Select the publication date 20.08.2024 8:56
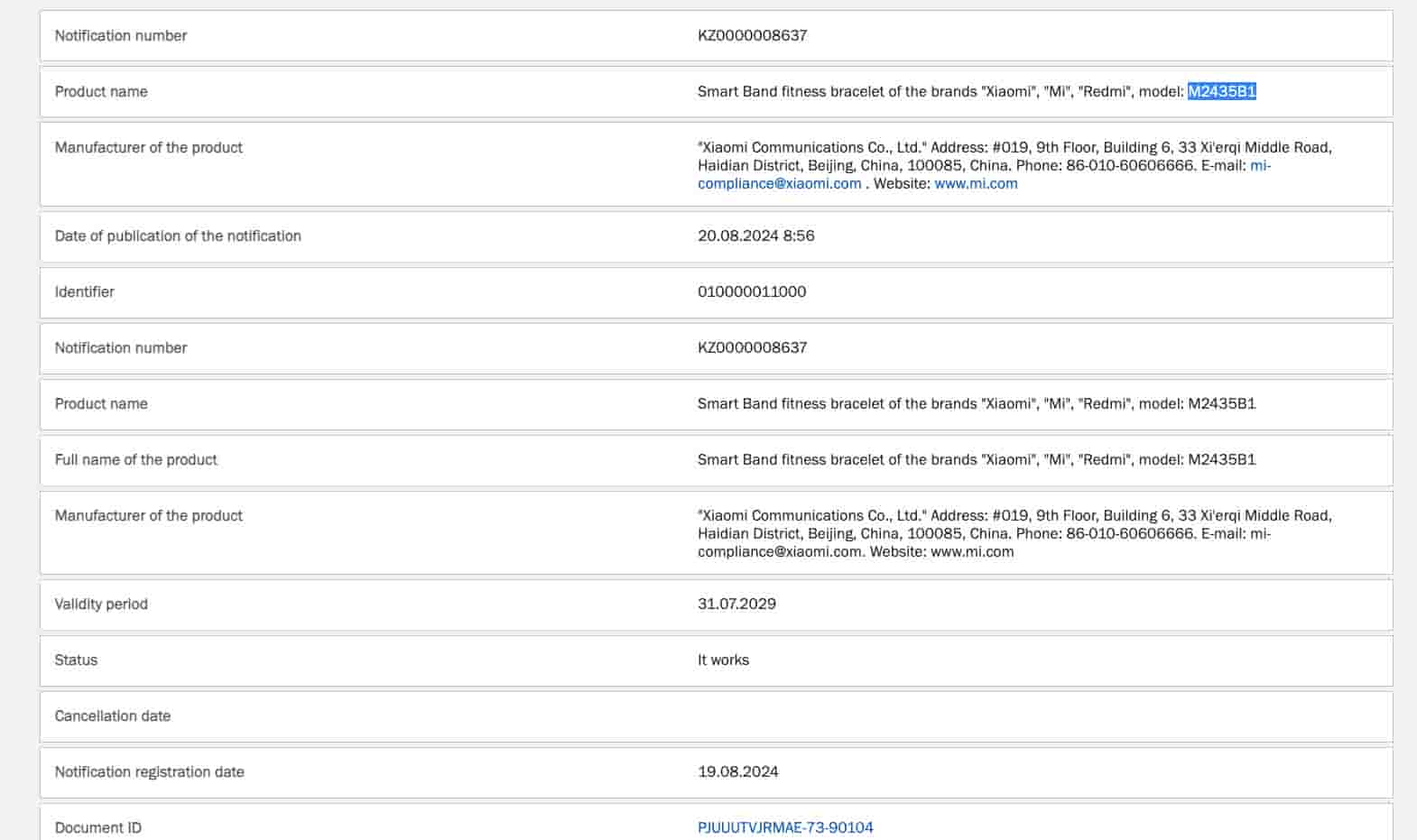 pos(755,235)
